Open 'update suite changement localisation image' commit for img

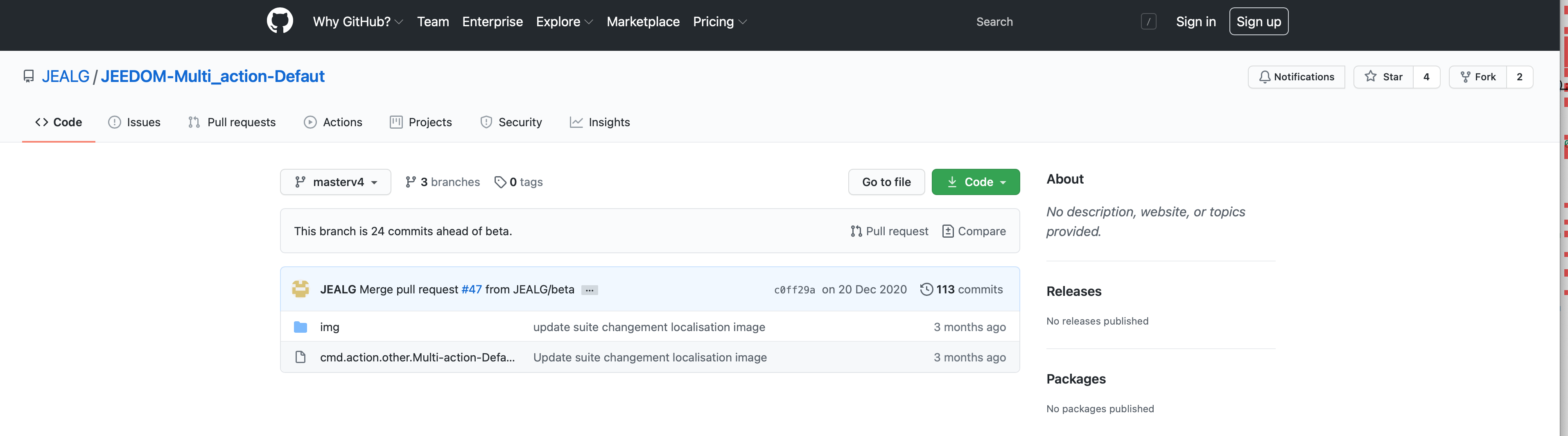649,327
